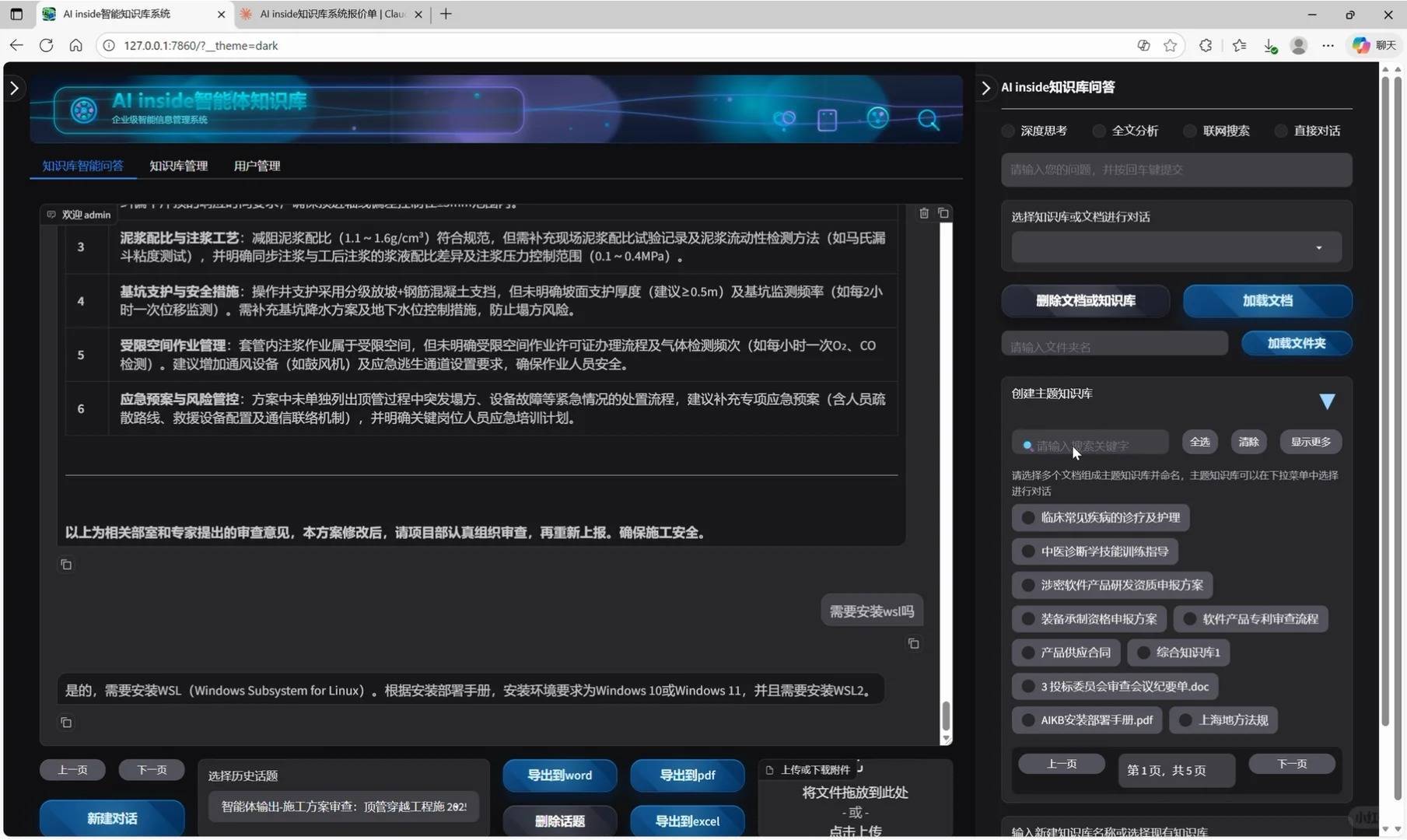This screenshot has height=840, width=1407.
Task: Click the copy icon at the chat top right
Action: 942,212
